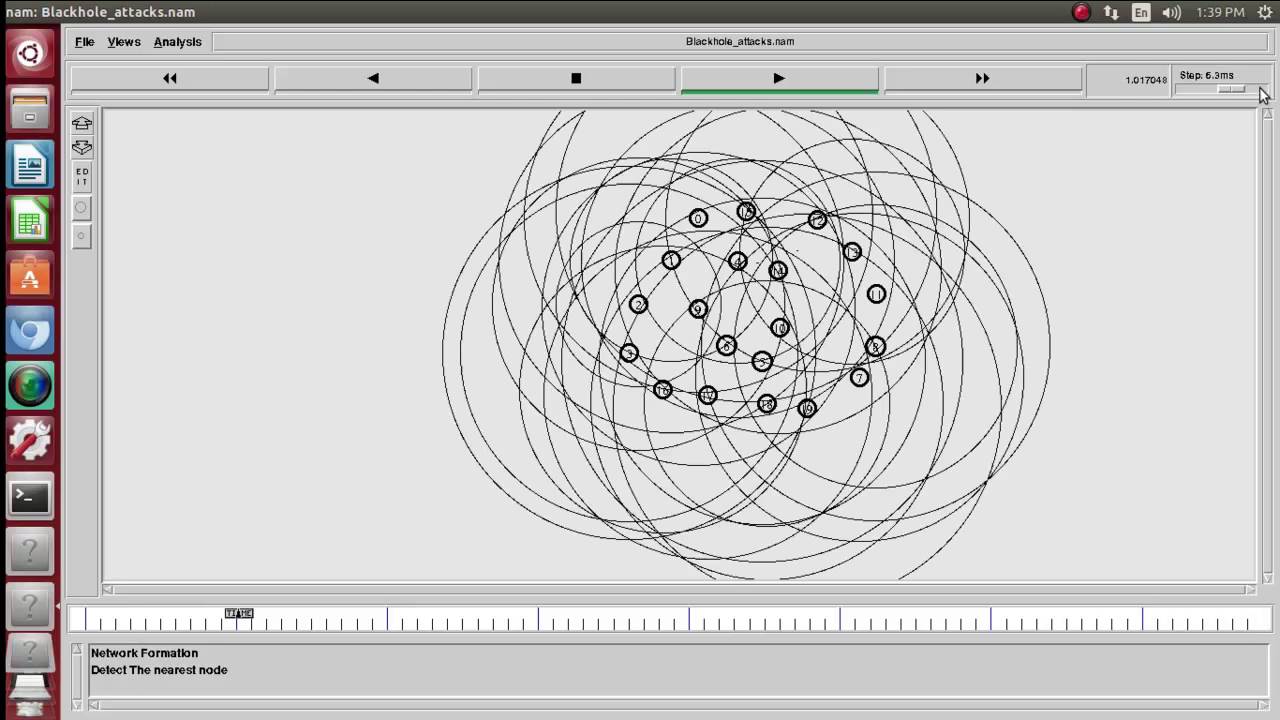Select node 12 in the topology
Viewport: 1280px width, 720px height.
818,220
